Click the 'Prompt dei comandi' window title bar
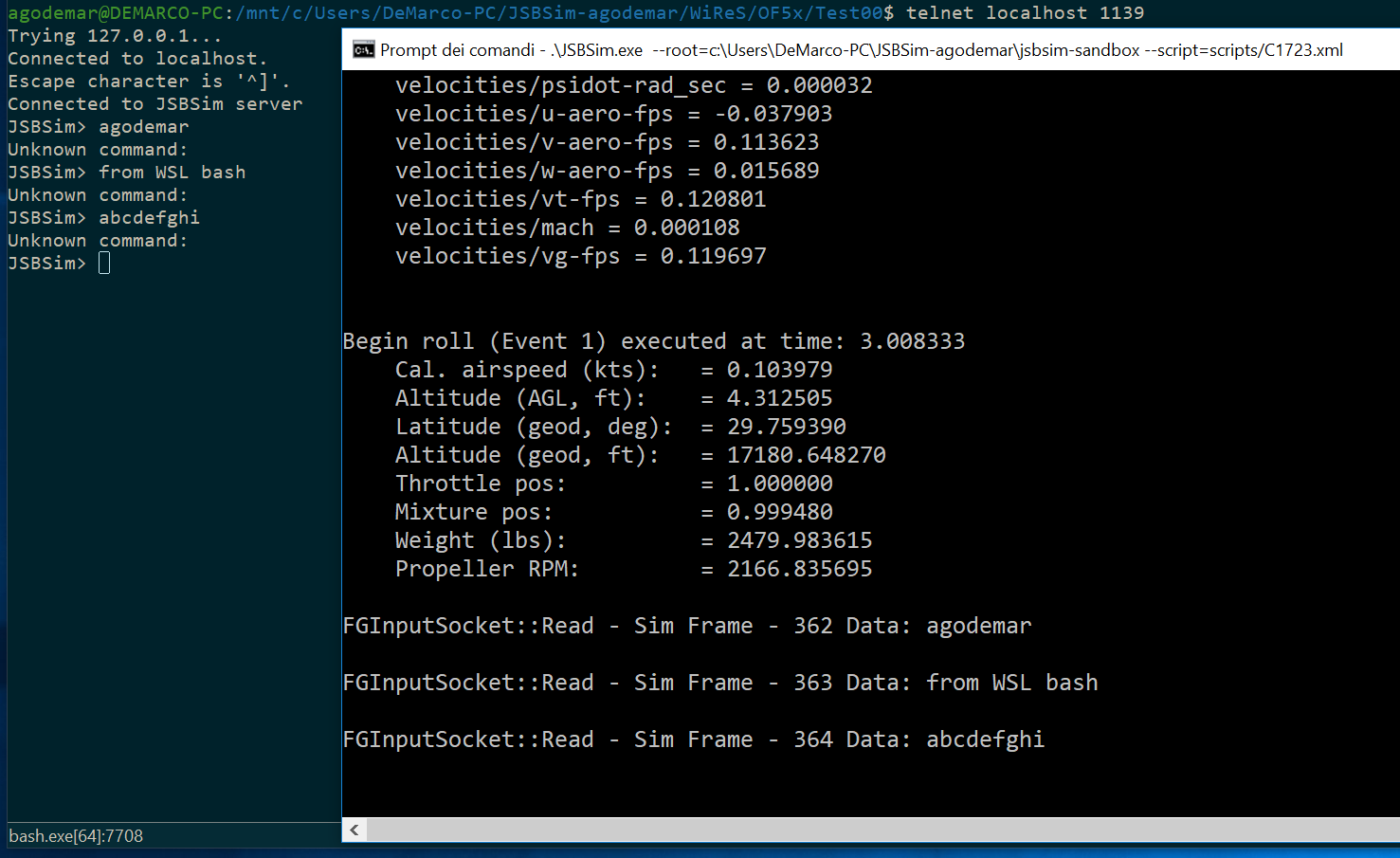1400x858 pixels. [871, 50]
